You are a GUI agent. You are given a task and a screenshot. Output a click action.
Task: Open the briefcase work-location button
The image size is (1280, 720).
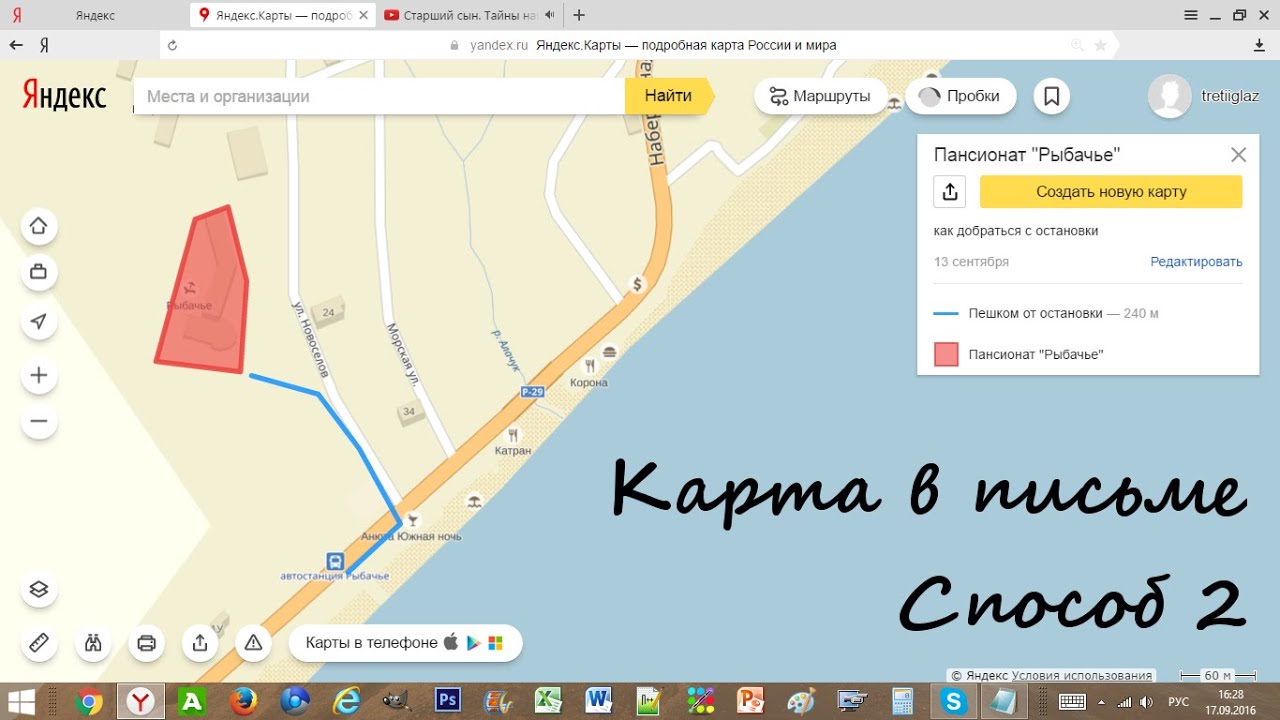tap(39, 272)
